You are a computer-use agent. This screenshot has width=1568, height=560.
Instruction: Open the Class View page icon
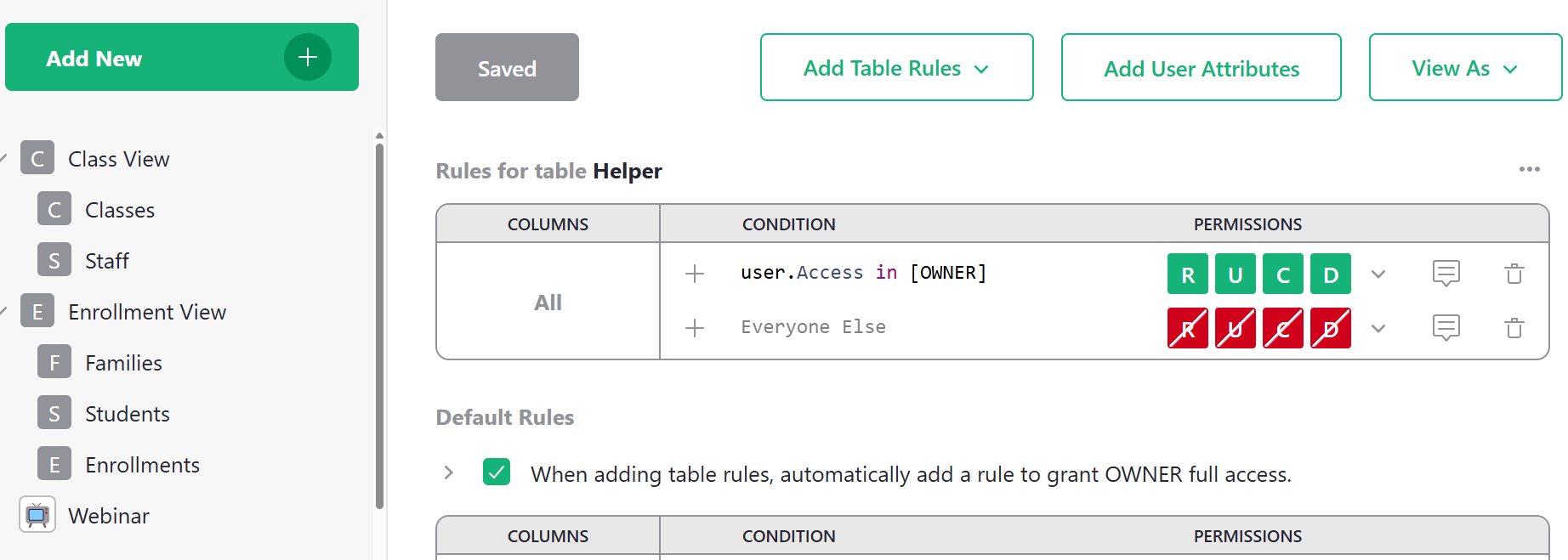[37, 158]
